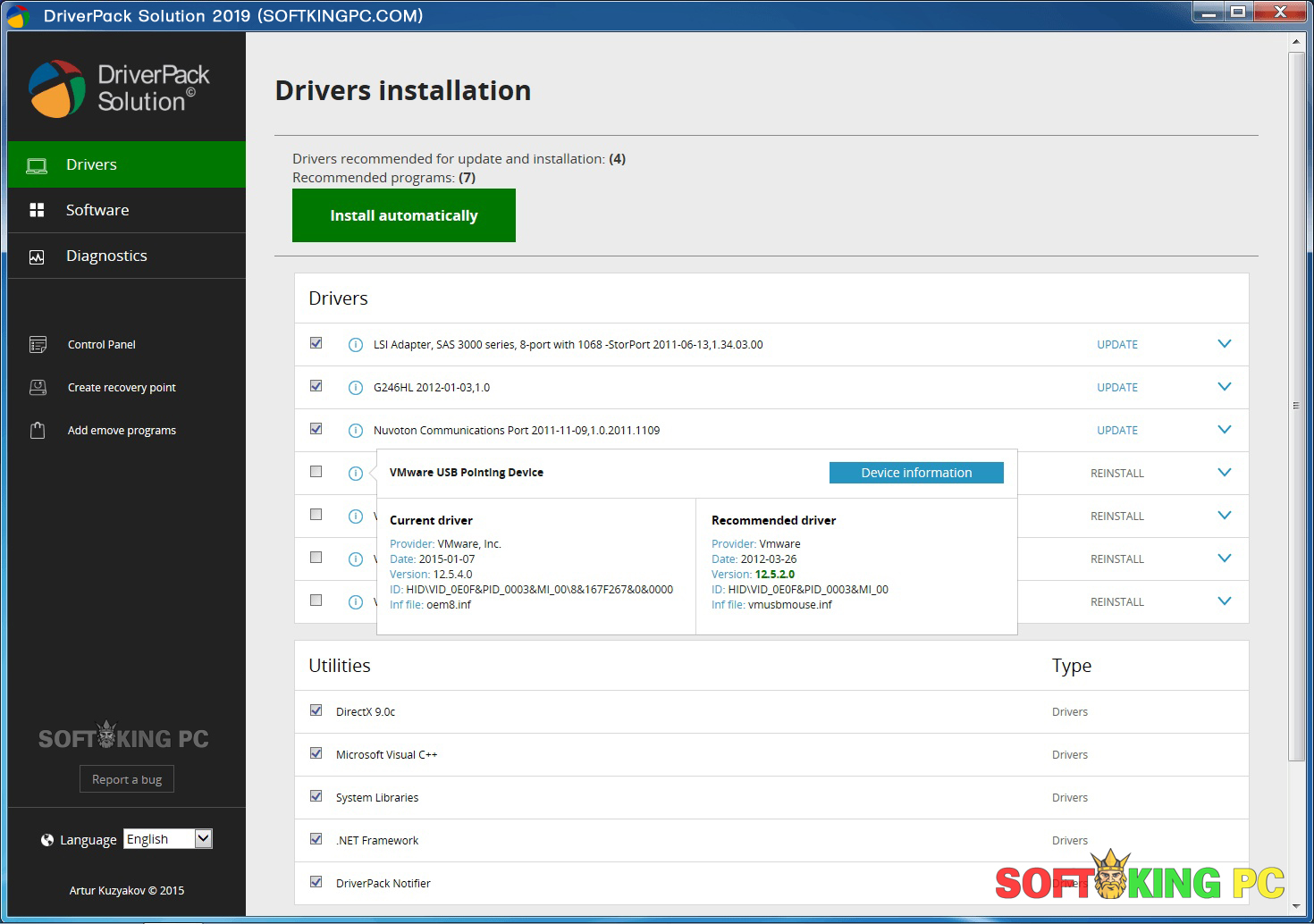Click info icon for G246HL driver
Viewport: 1314px width, 924px height.
coord(355,388)
